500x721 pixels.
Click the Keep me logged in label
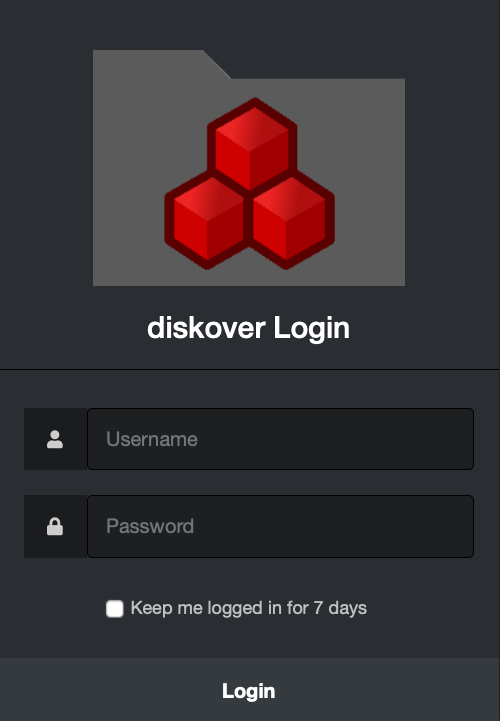248,608
